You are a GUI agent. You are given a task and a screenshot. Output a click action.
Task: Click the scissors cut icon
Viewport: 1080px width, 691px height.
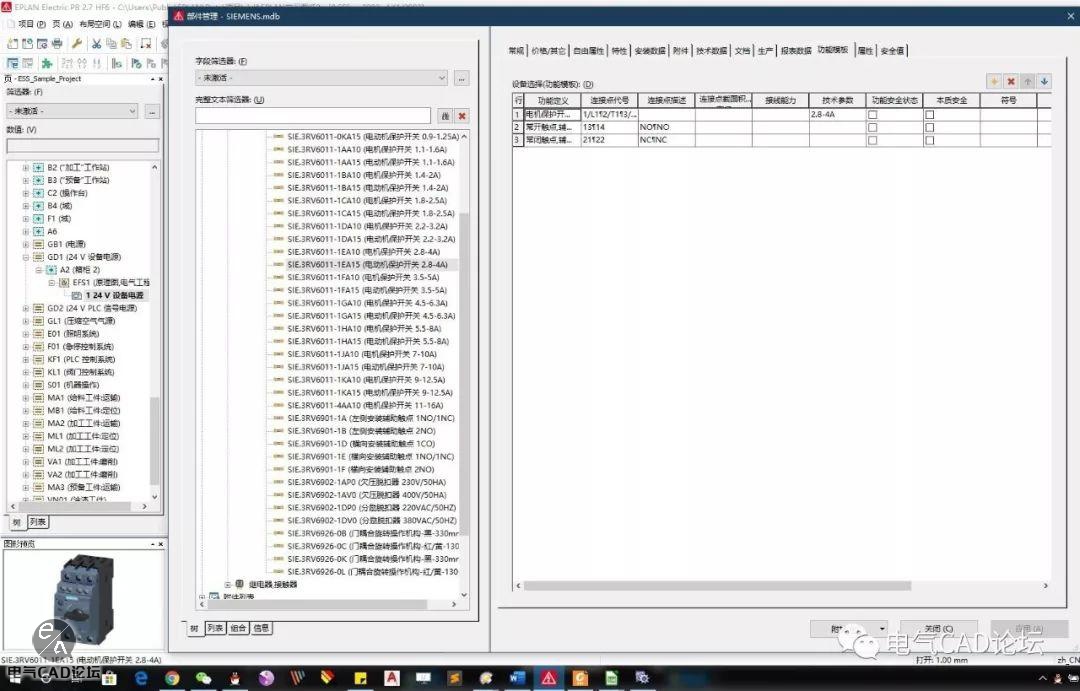pyautogui.click(x=96, y=43)
